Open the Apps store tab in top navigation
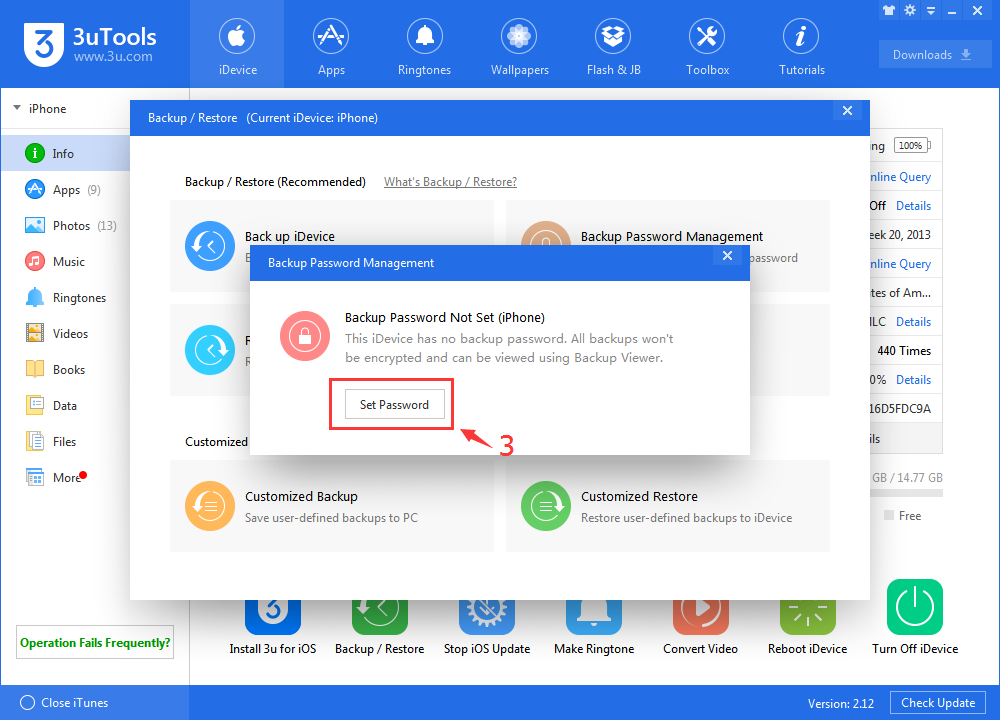Image resolution: width=1000 pixels, height=720 pixels. (331, 45)
